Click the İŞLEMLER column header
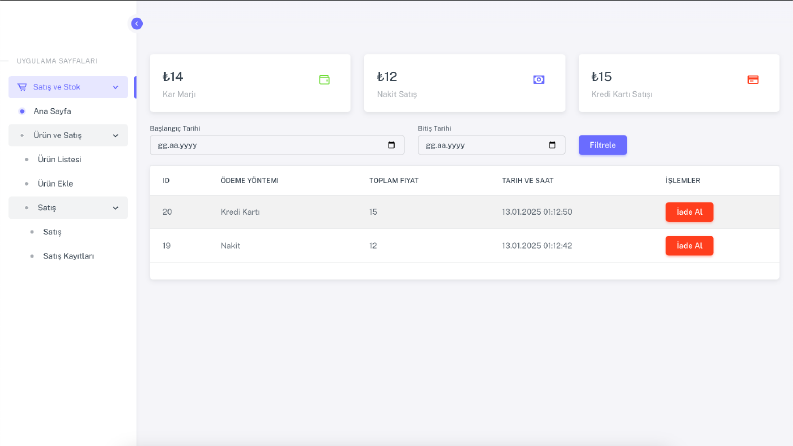Screen dimensions: 793x446 pos(683,181)
